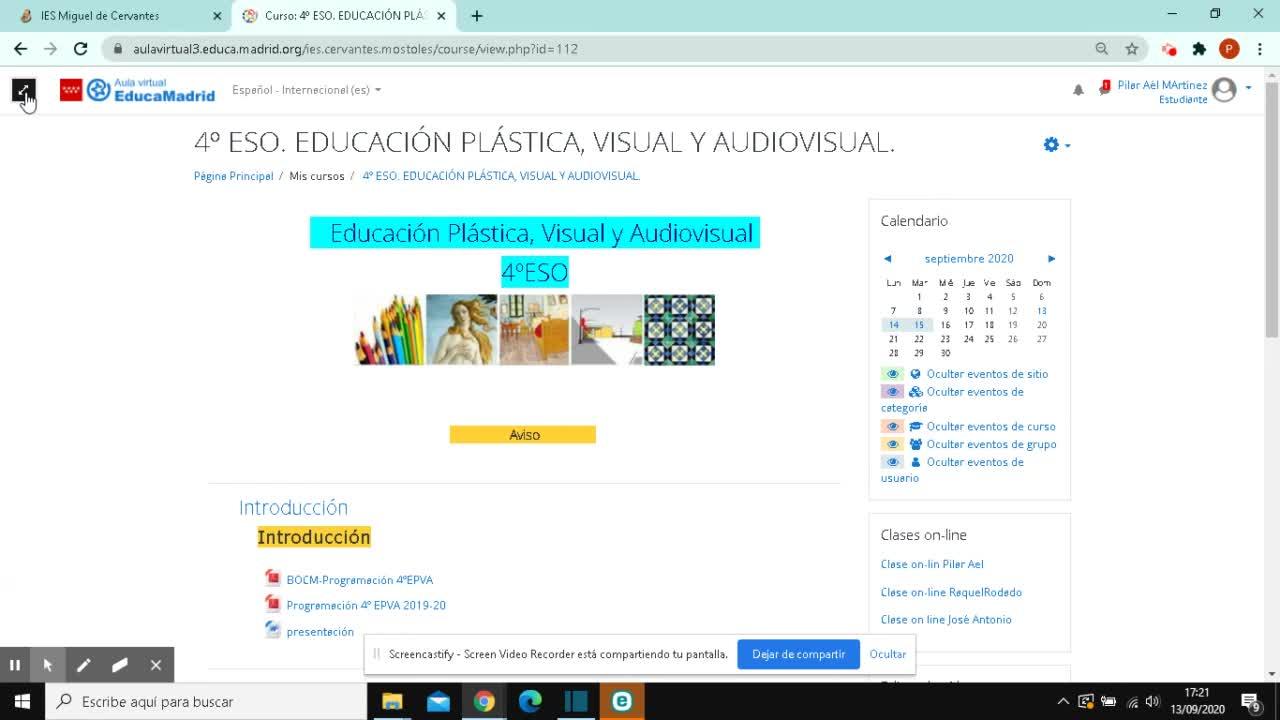Click the notifications bell icon
The width and height of the screenshot is (1280, 720).
(x=1078, y=90)
